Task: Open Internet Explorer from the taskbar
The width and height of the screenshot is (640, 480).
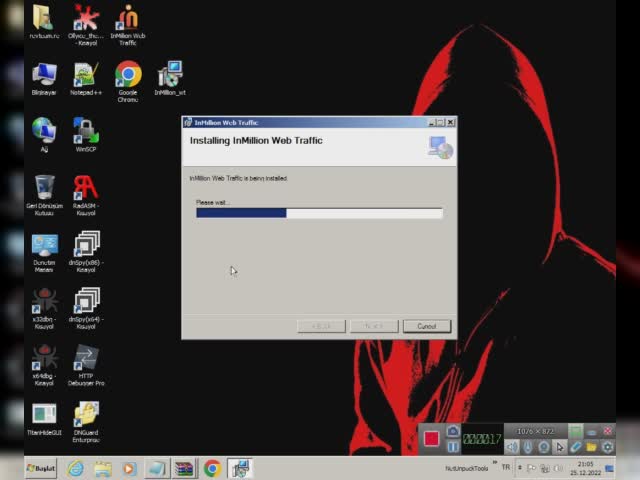Action: pos(76,469)
